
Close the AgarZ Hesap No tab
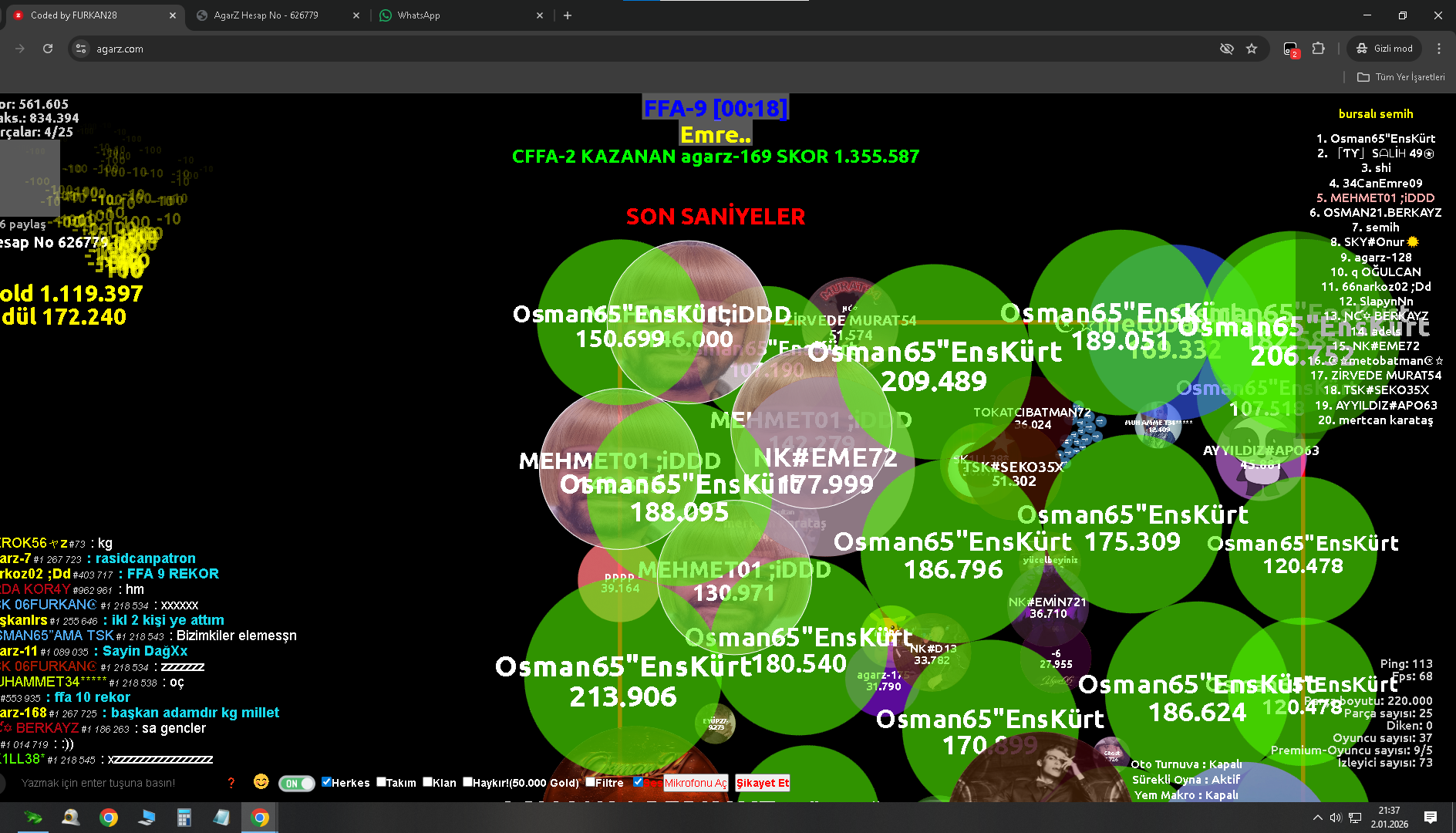coord(356,15)
